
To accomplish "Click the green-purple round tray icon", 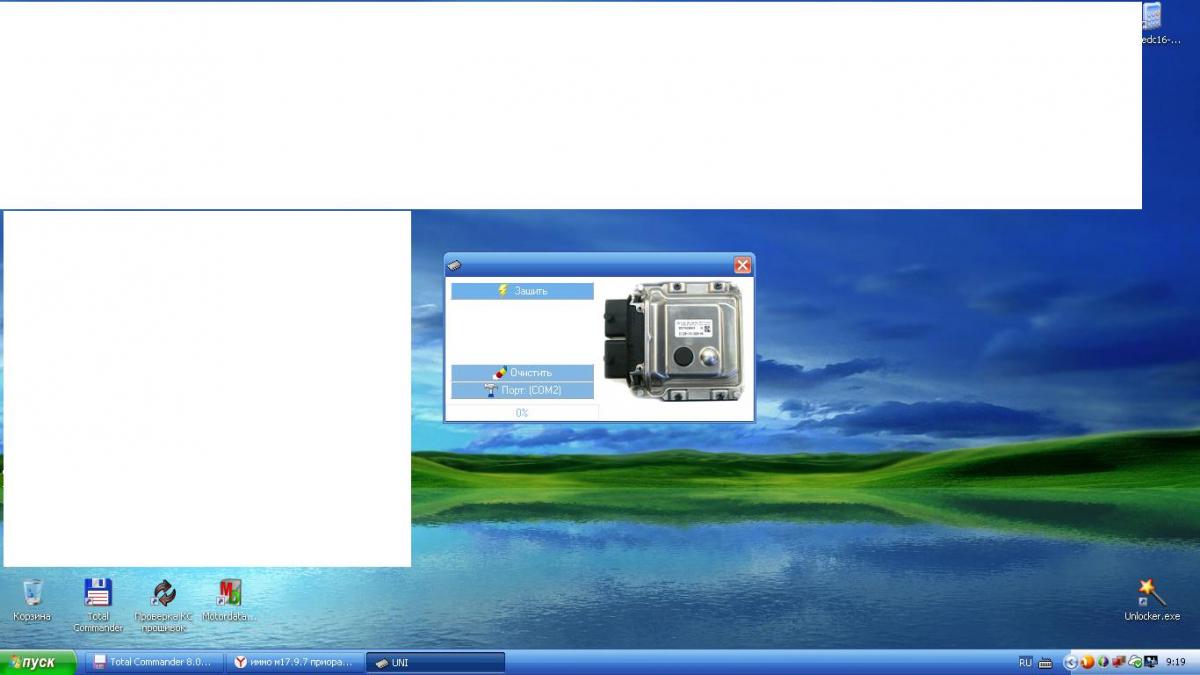I will tap(1103, 662).
